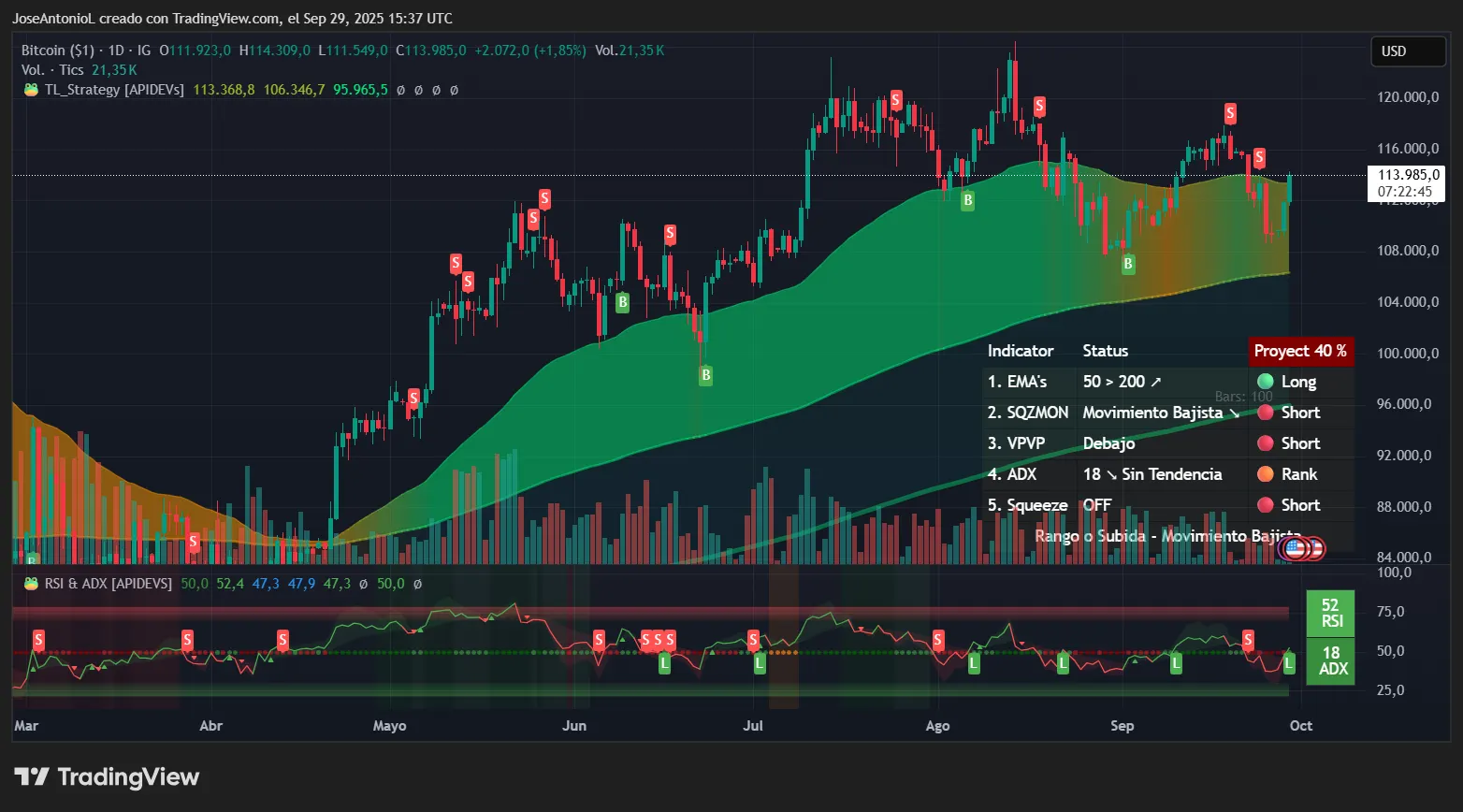
Task: Click the B buy label below the June pullback
Action: pyautogui.click(x=704, y=376)
